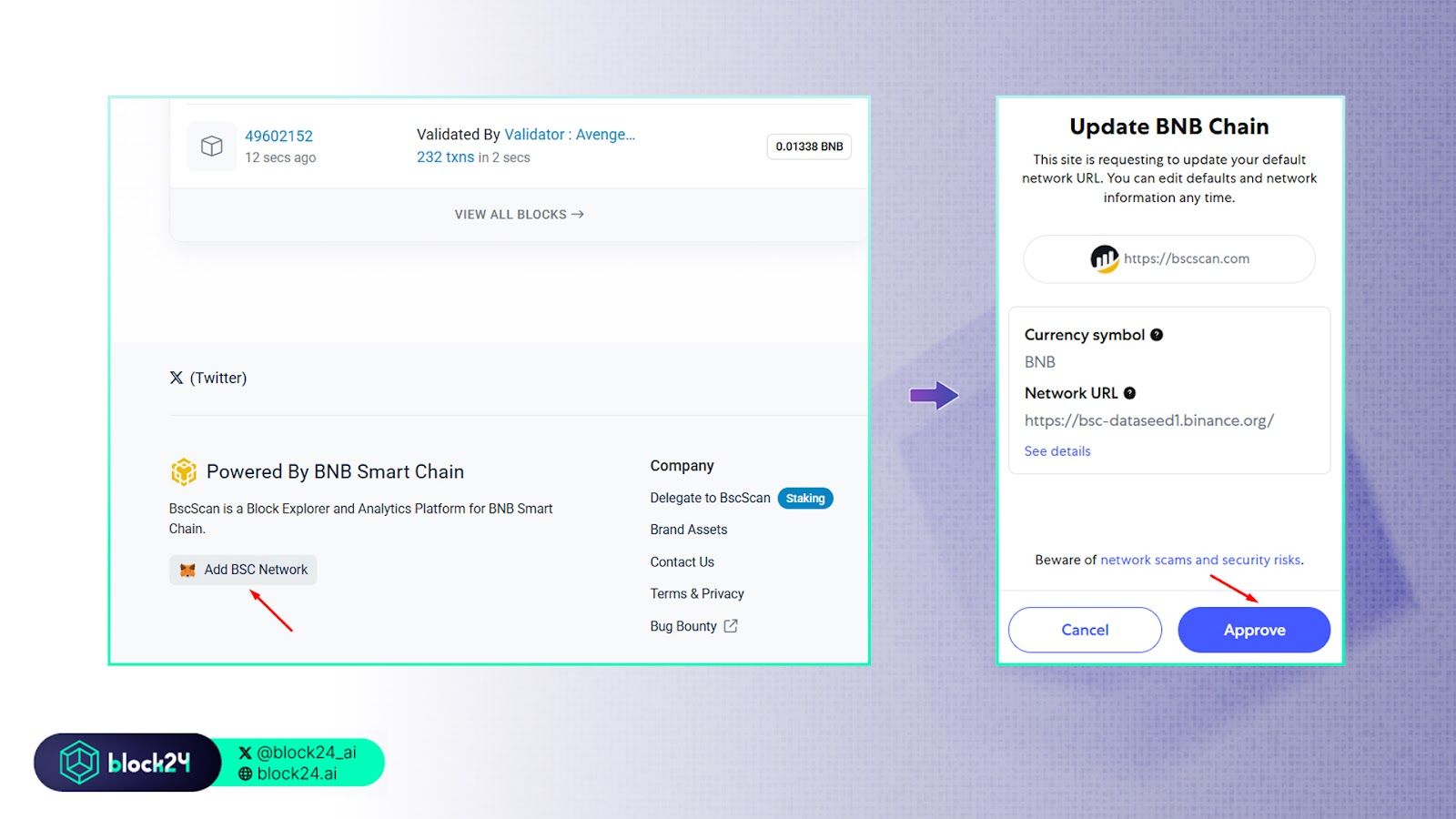The height and width of the screenshot is (819, 1456).
Task: Click the Network URL help icon
Action: (1129, 393)
